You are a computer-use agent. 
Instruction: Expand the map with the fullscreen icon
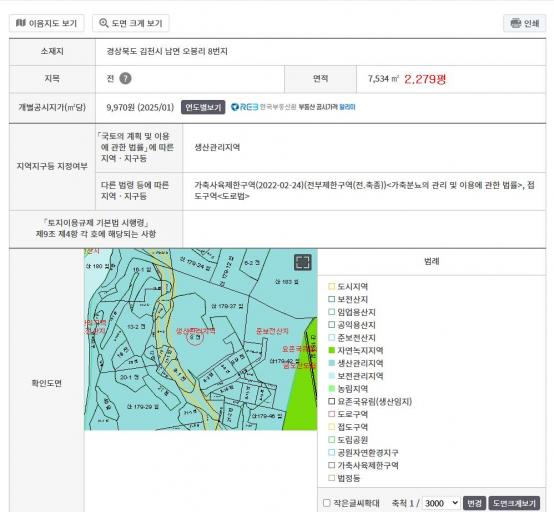(x=302, y=262)
